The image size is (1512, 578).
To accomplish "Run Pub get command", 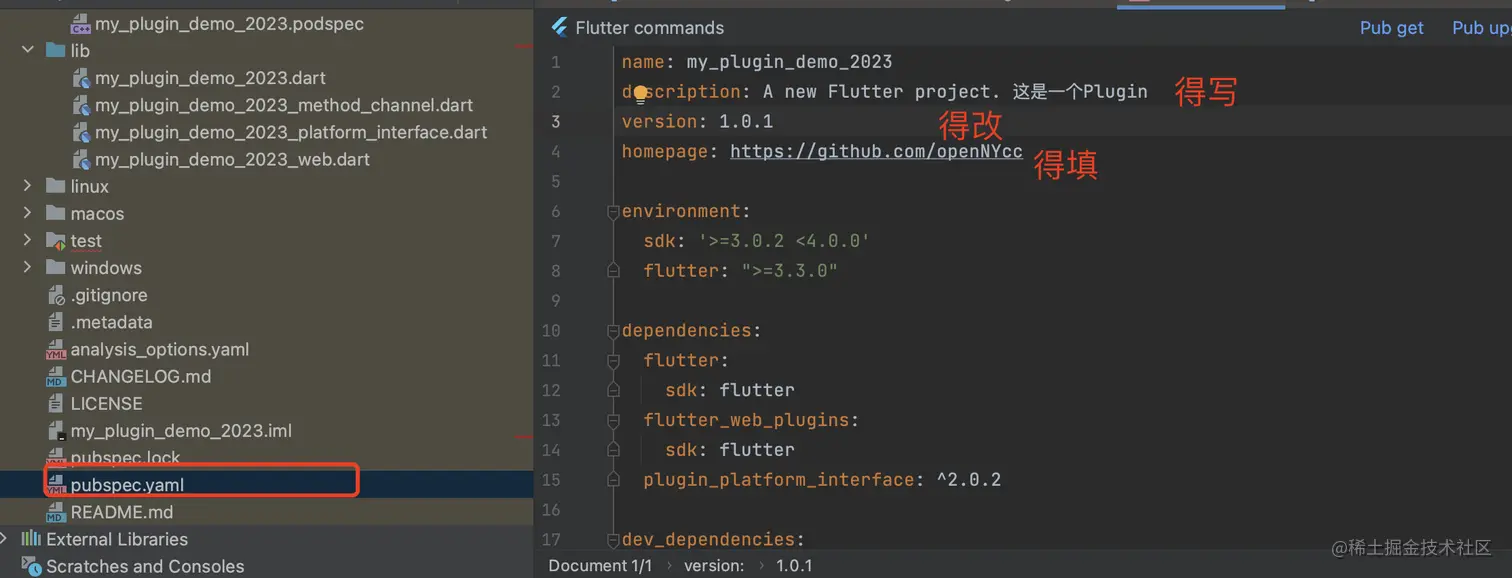I will 1391,28.
